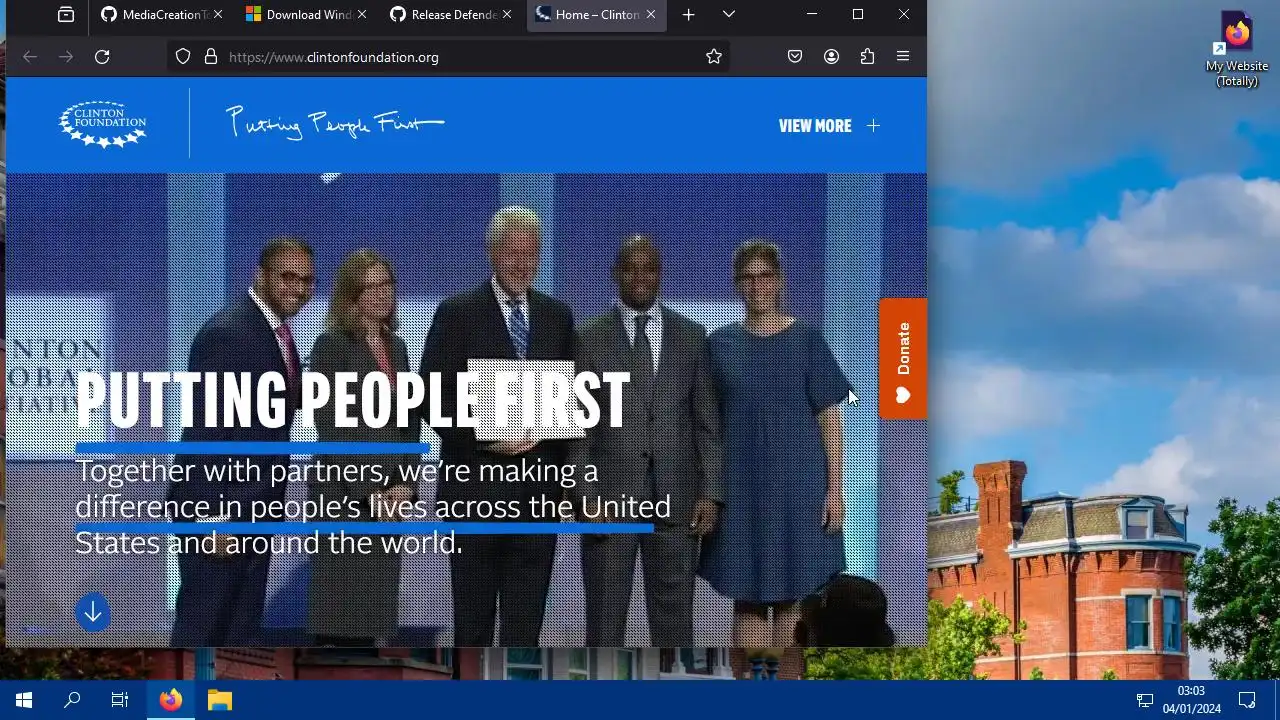Screen dimensions: 1280x720
Task: Close the Download Windows tab
Action: (362, 15)
